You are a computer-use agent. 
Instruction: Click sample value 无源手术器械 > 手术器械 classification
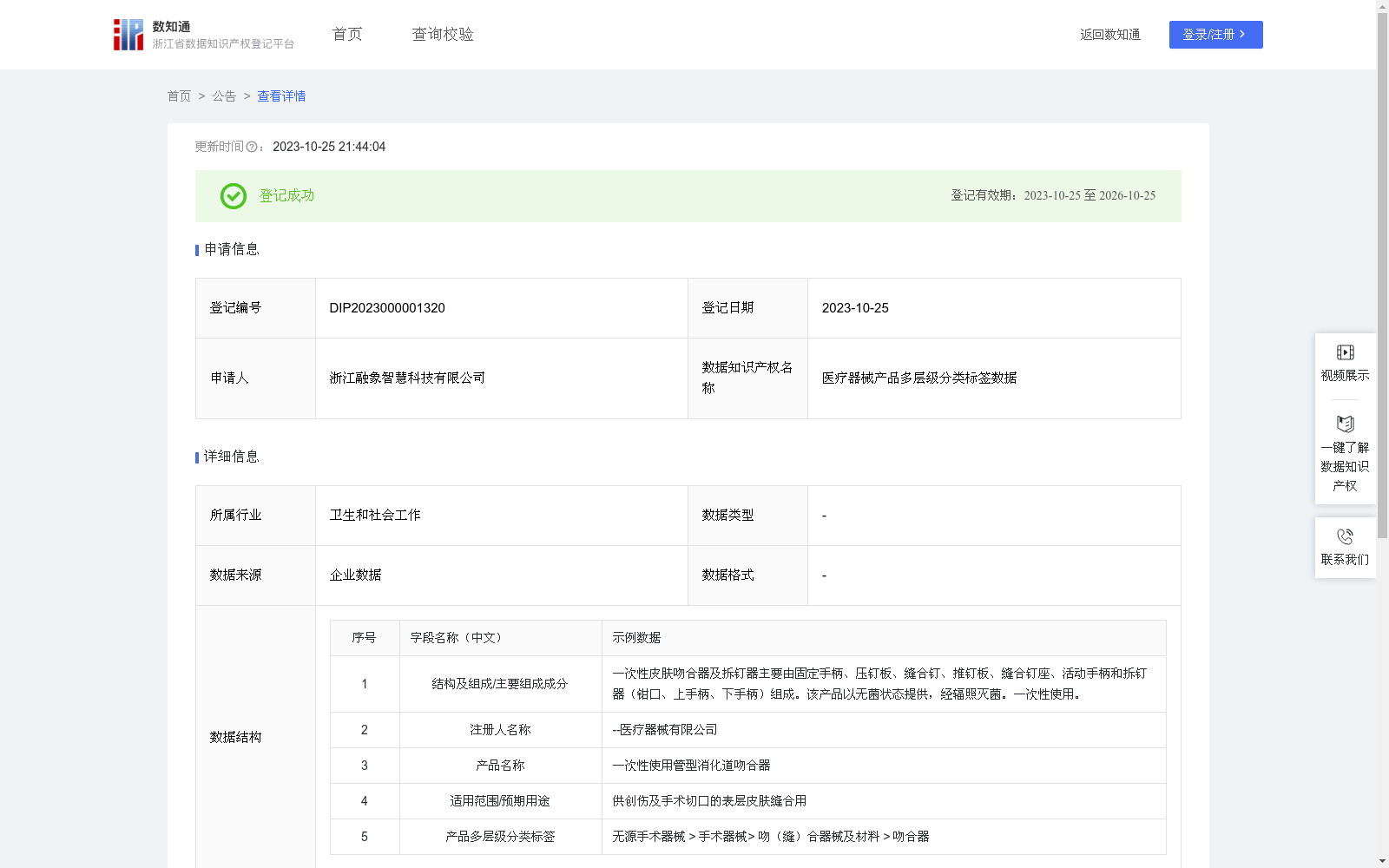[771, 837]
